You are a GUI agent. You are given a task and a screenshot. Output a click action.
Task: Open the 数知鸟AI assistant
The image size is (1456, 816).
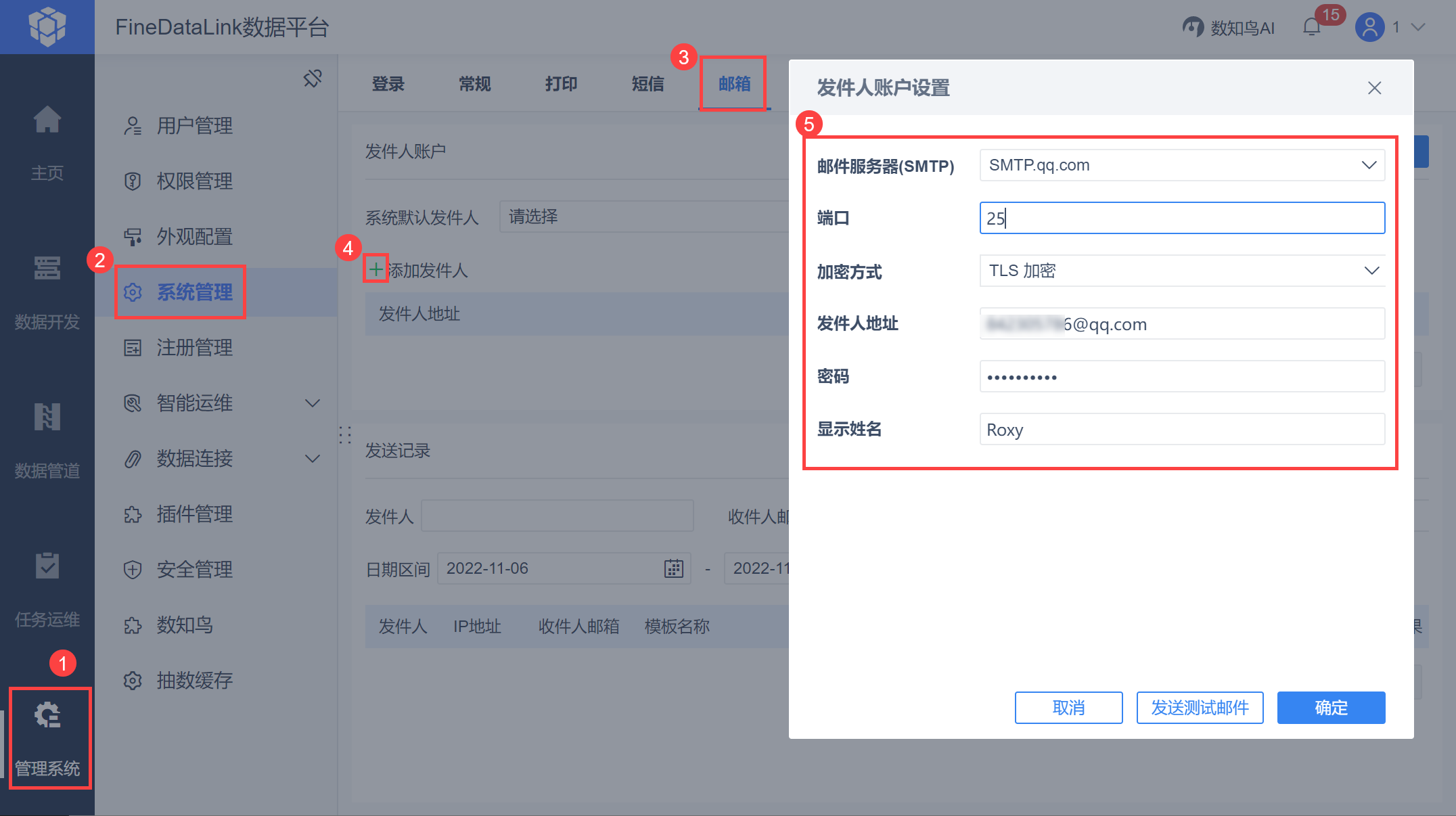1229,28
